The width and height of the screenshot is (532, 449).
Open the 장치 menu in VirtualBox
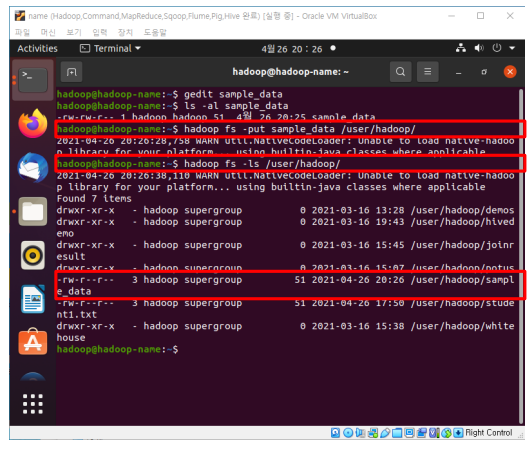click(125, 32)
